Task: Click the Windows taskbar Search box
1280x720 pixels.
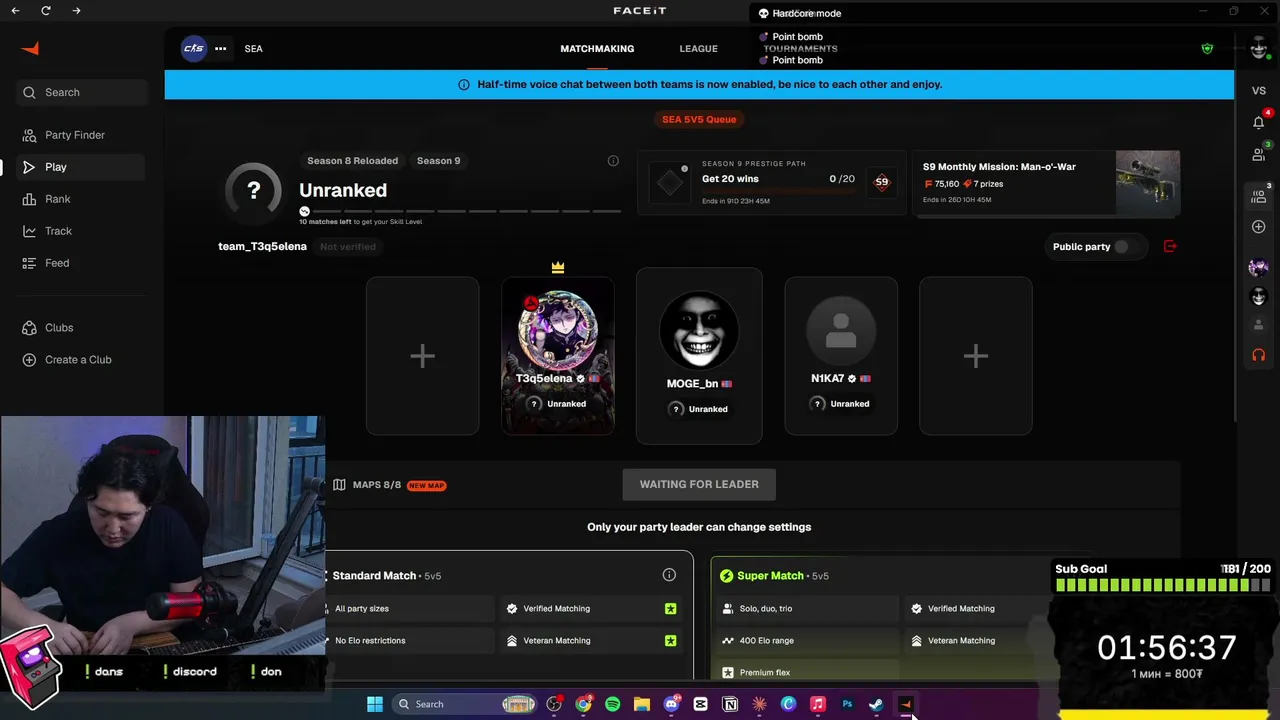Action: pyautogui.click(x=466, y=704)
